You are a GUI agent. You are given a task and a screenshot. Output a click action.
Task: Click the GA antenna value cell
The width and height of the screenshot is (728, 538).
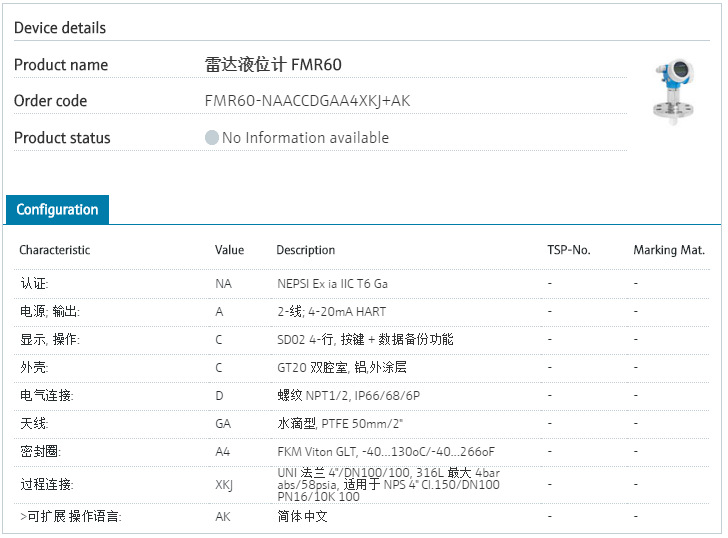point(223,424)
